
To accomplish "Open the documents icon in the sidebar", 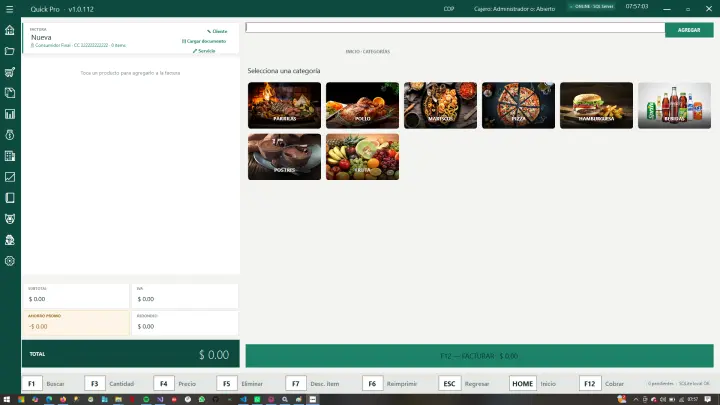I will (10, 93).
